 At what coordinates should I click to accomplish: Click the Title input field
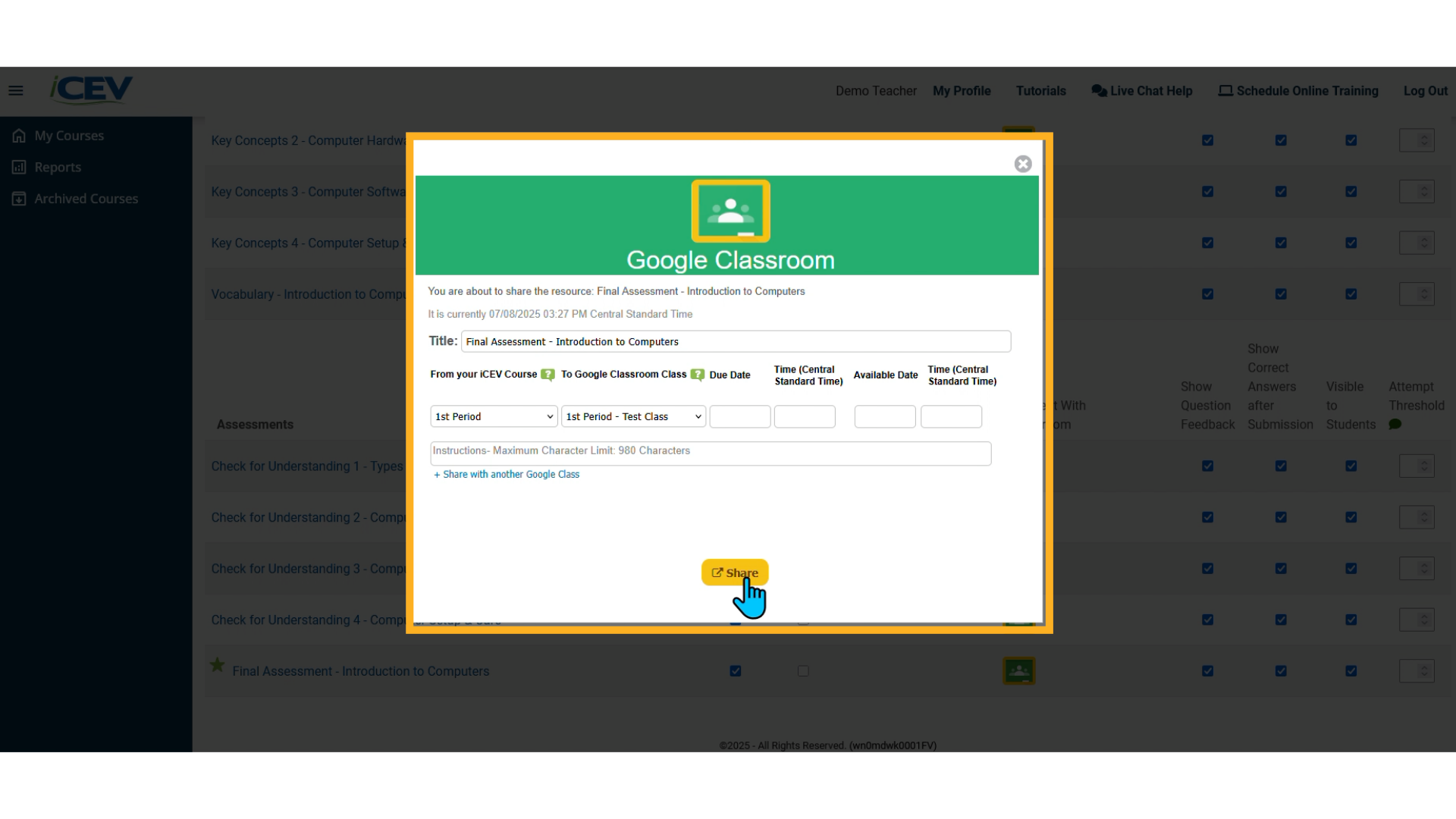pos(736,341)
